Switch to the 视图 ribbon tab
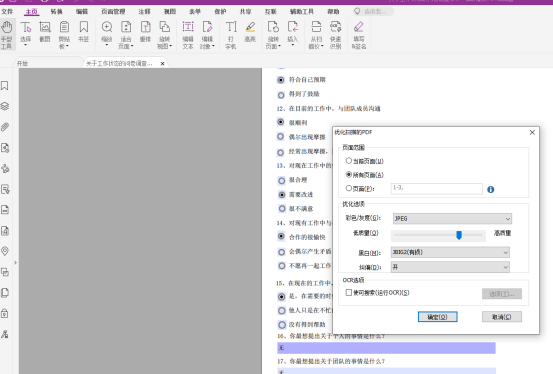 pos(170,12)
